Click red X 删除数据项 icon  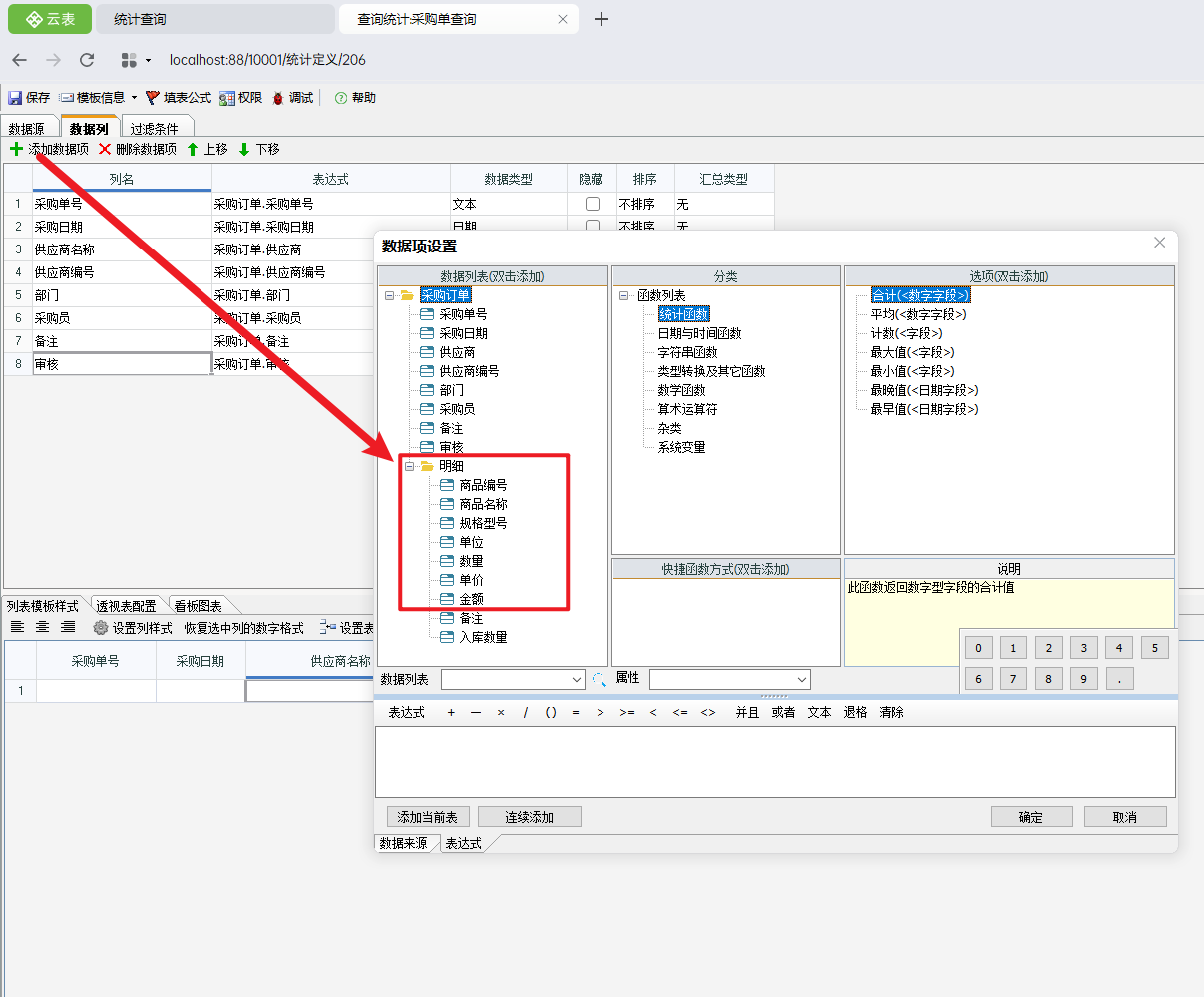[x=105, y=149]
